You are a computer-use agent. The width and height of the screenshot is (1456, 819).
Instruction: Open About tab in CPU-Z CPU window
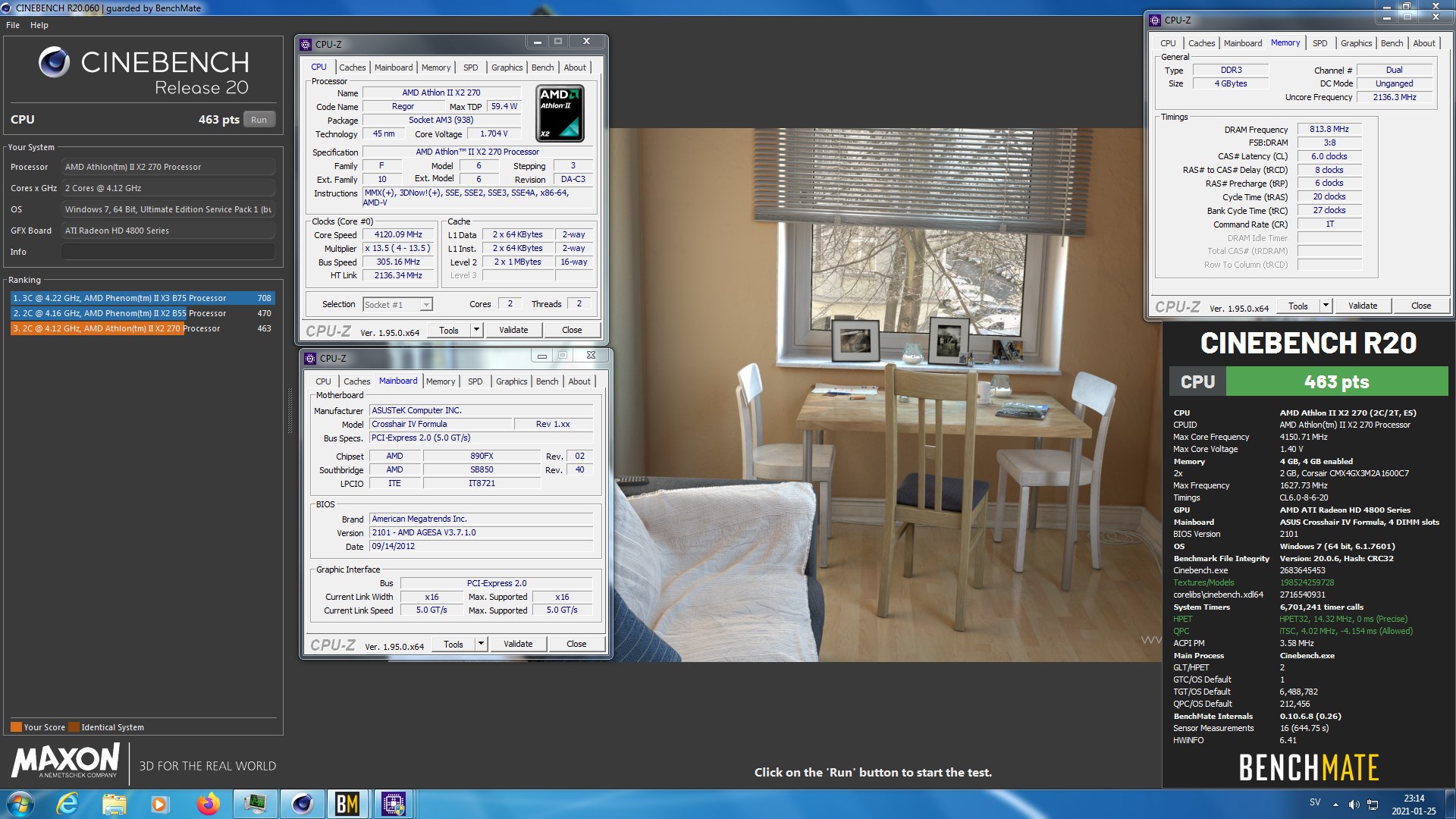click(x=575, y=67)
